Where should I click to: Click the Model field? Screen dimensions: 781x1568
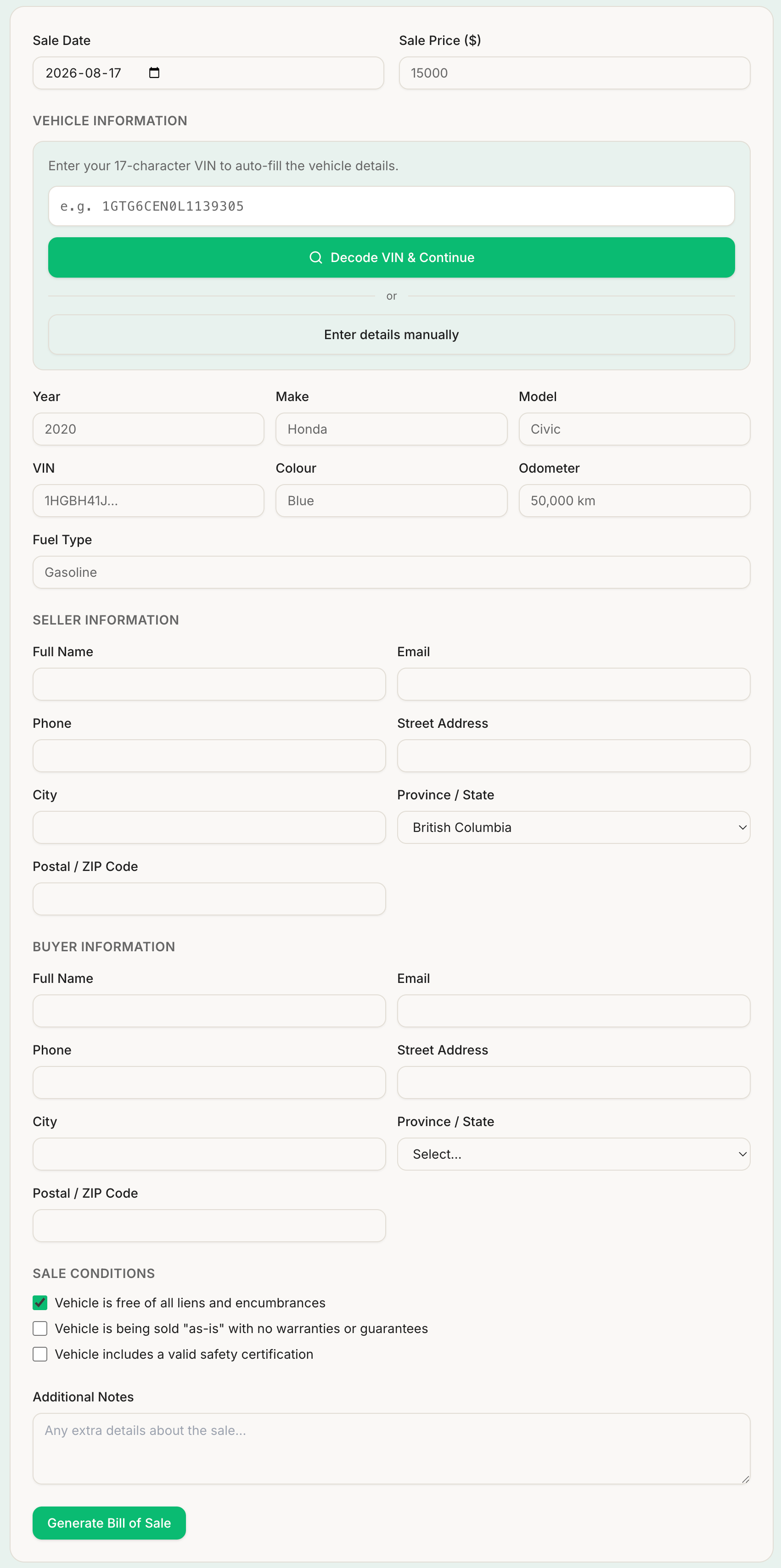point(634,429)
